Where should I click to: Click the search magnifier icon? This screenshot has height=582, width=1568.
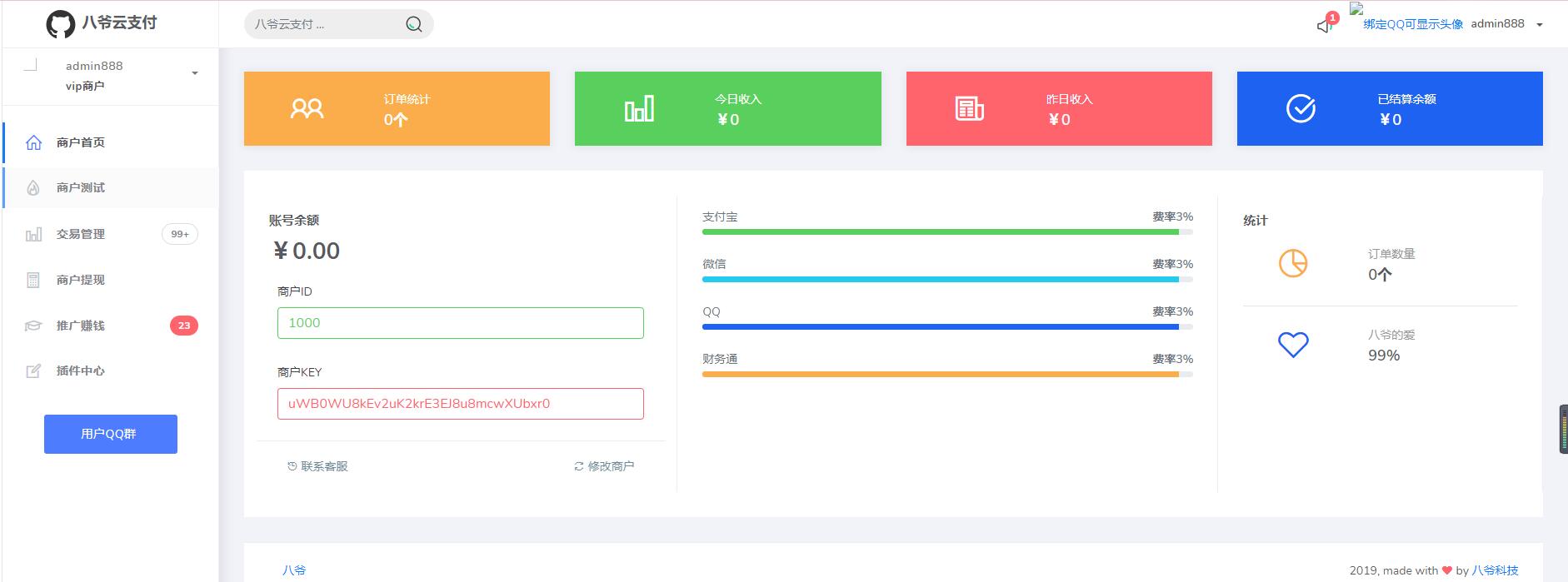(x=413, y=24)
